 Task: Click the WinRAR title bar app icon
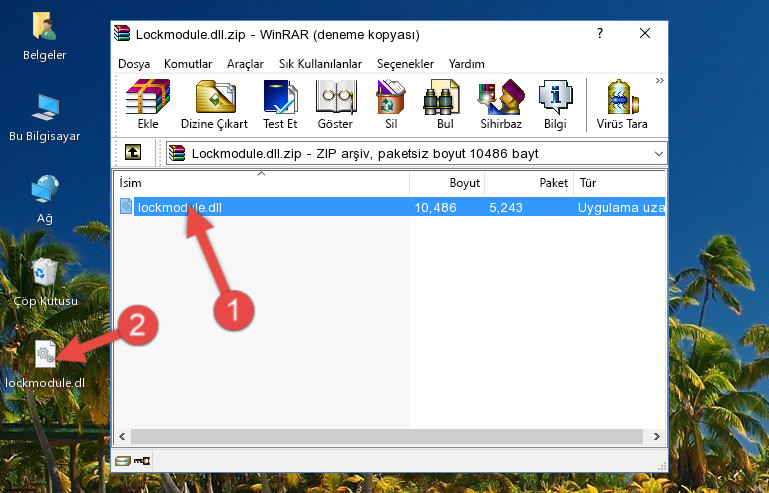click(x=122, y=33)
